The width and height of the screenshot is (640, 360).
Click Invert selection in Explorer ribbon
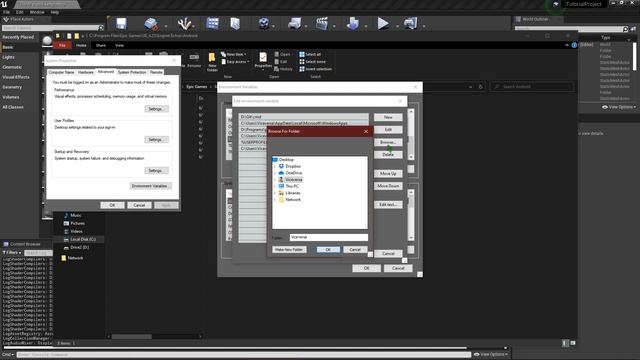pos(316,69)
